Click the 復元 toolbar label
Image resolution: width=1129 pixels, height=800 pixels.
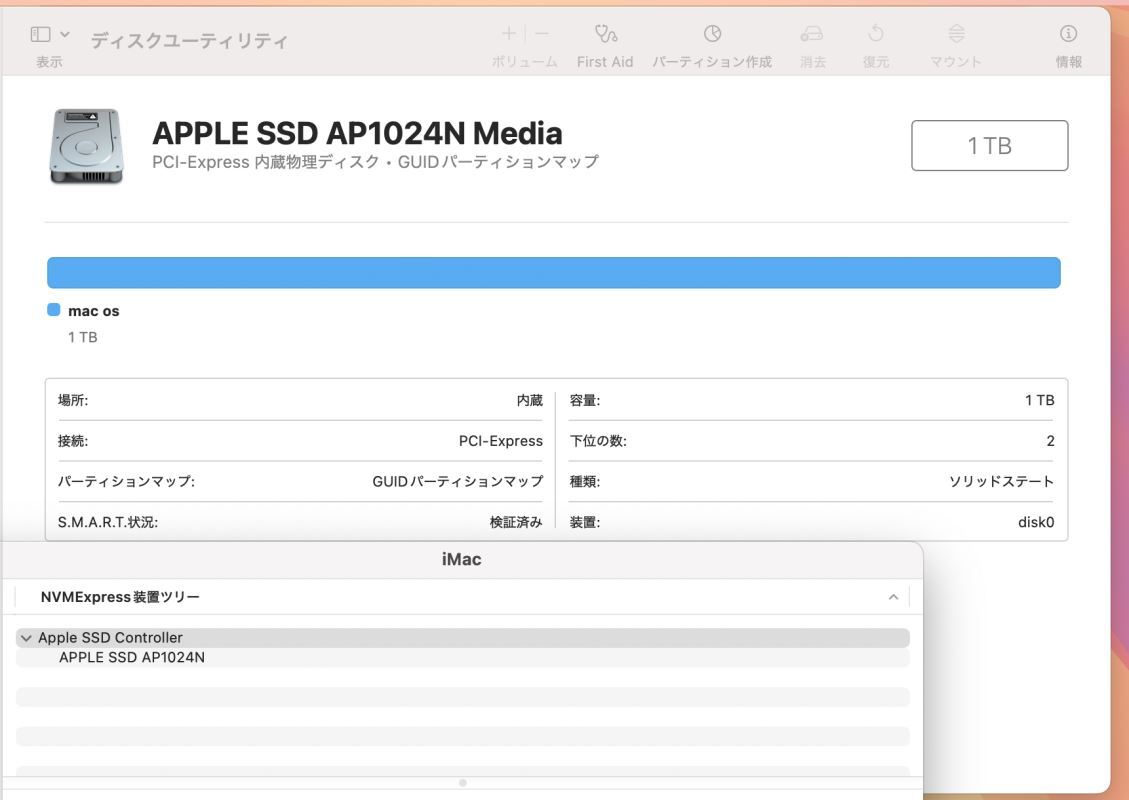point(876,62)
